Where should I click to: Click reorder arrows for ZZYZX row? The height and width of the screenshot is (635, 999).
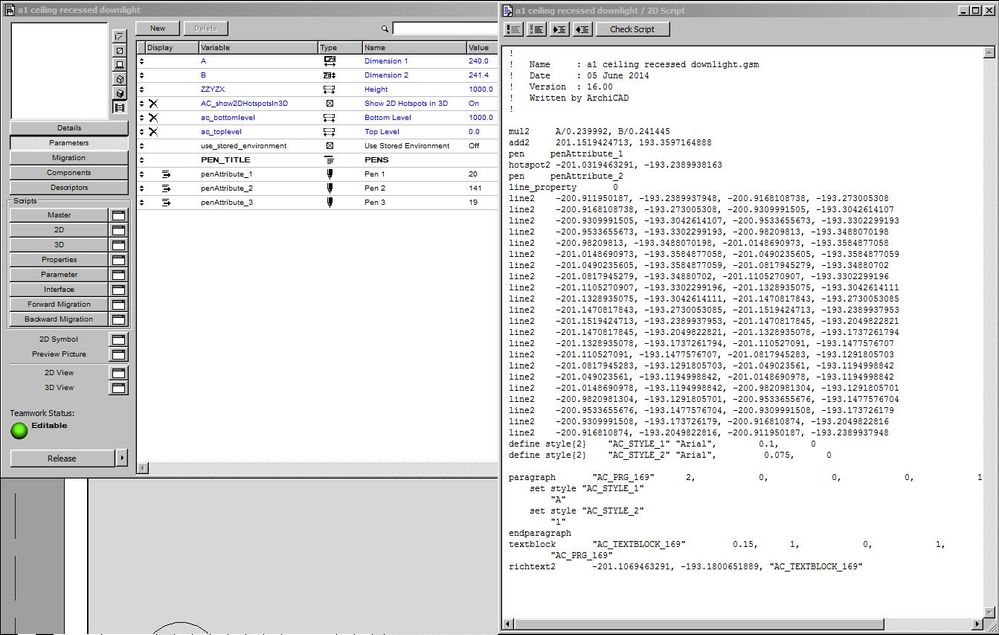(x=141, y=89)
